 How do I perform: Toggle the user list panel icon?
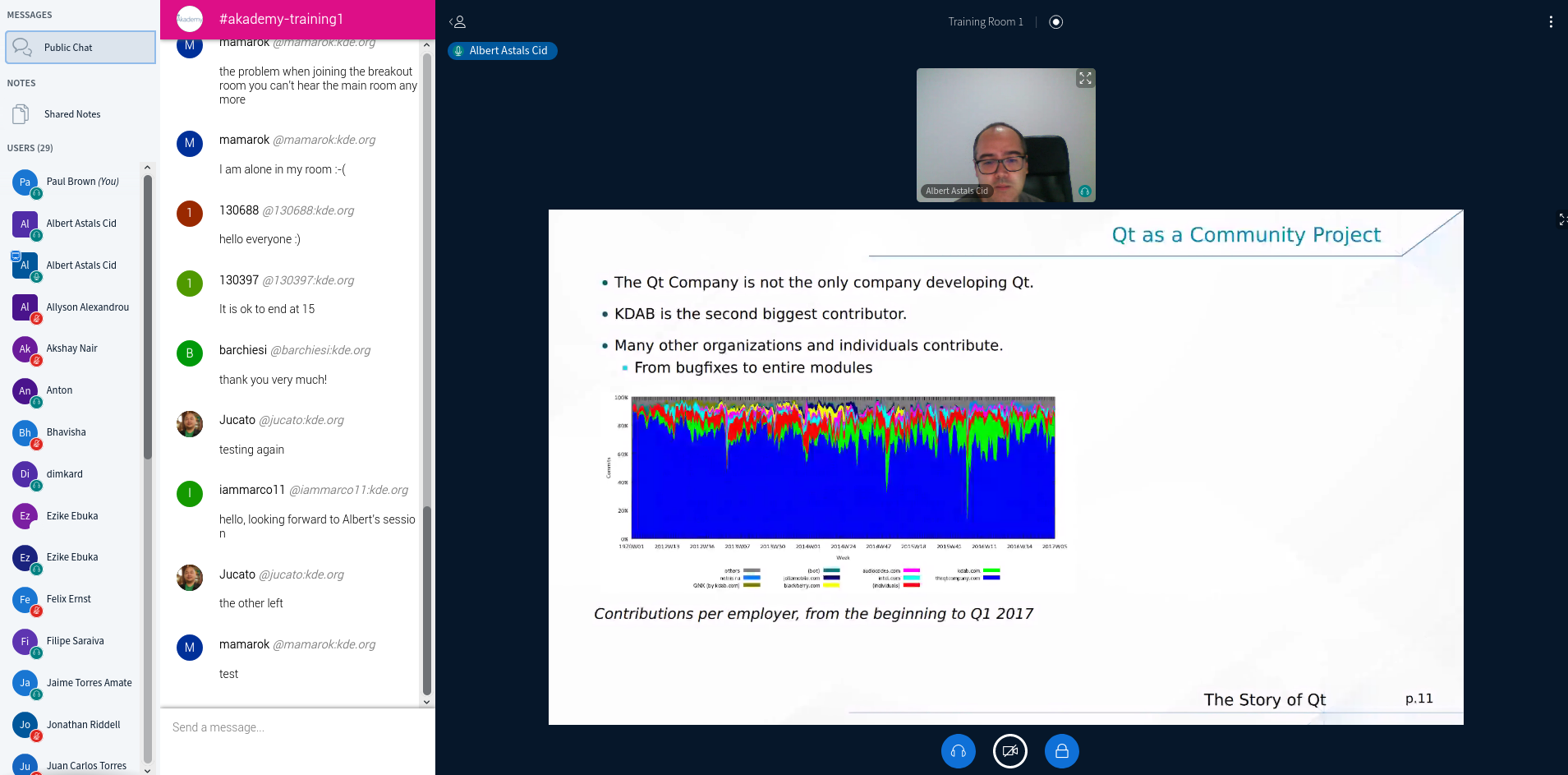click(458, 22)
